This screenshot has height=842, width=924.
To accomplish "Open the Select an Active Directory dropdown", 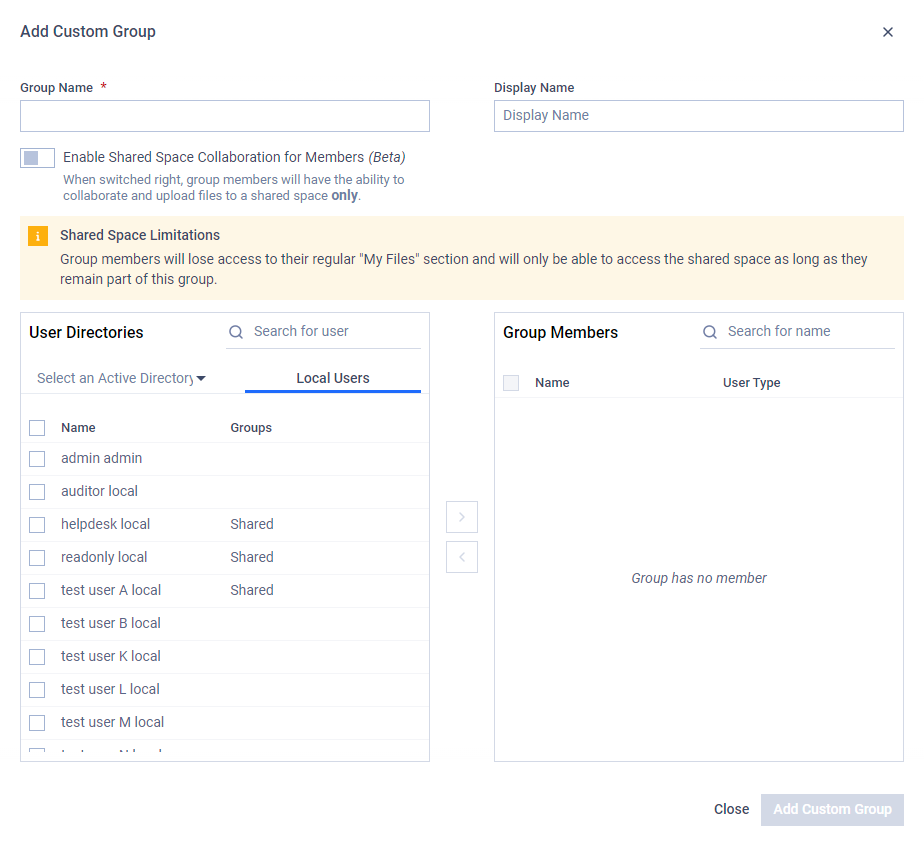I will [x=121, y=378].
